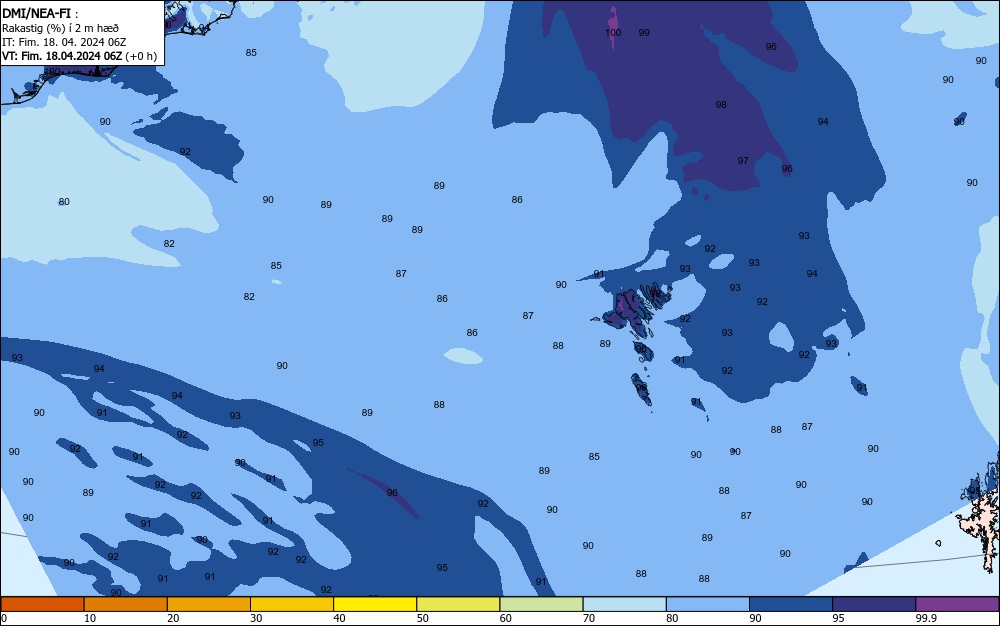Select the 90–95 dark blue legend swatch
This screenshot has height=626, width=1000.
point(791,604)
